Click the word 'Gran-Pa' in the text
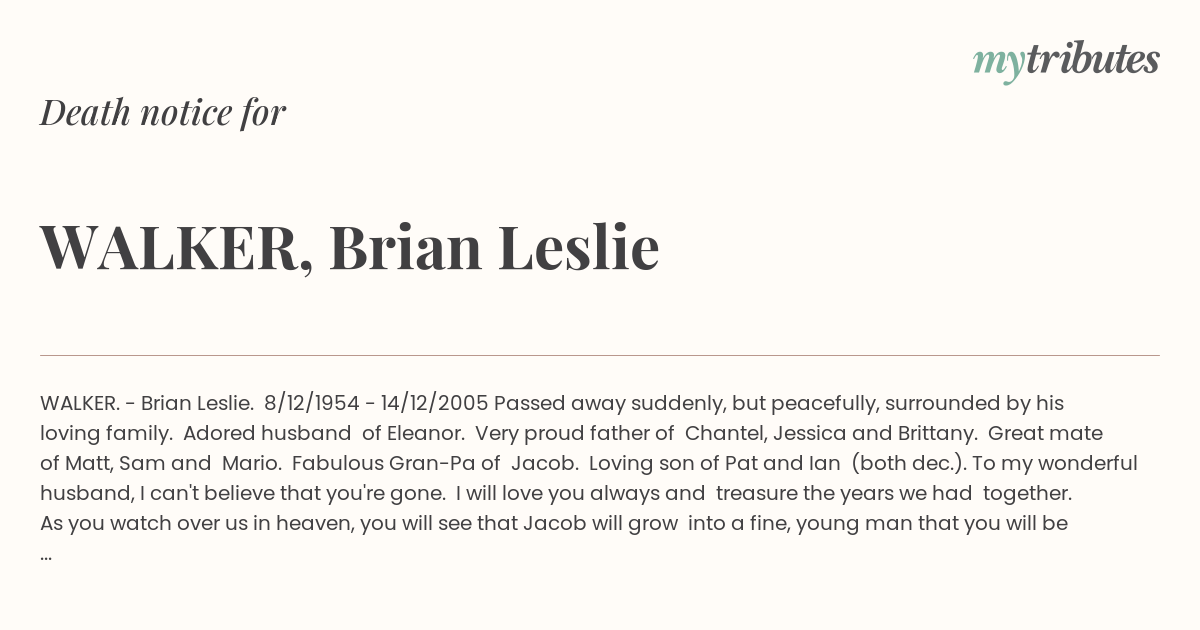The image size is (1200, 630). 444,464
